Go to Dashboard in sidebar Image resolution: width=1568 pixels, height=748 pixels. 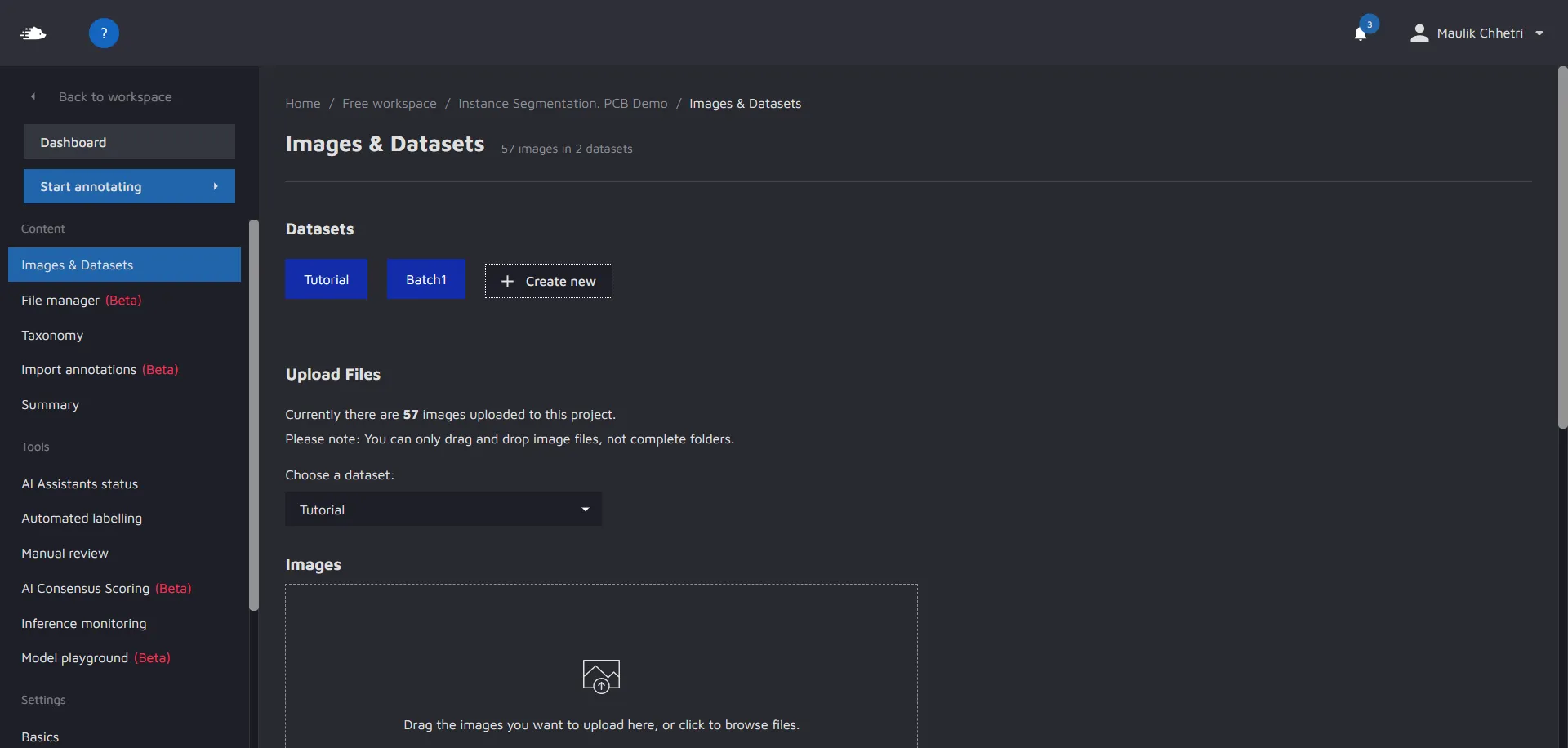[129, 142]
